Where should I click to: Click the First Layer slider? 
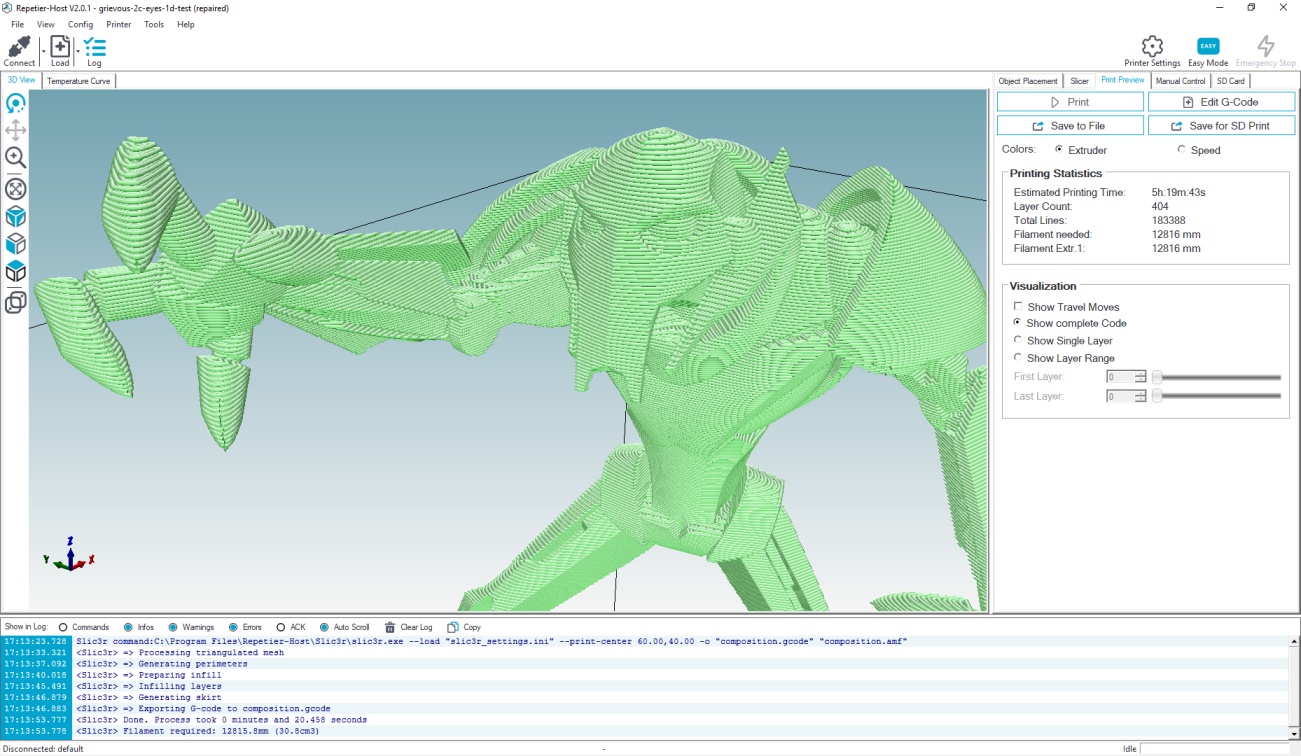pyautogui.click(x=1217, y=377)
